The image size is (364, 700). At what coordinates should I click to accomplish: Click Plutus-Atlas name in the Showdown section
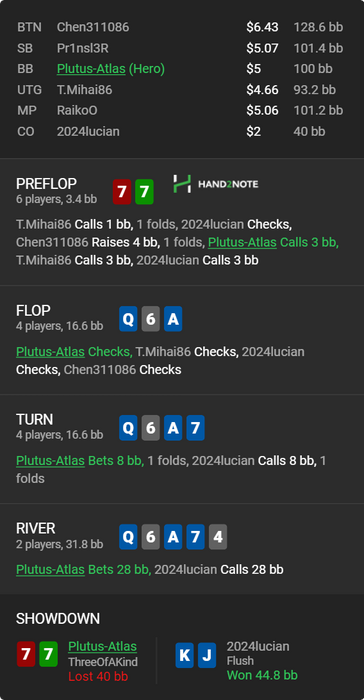coord(102,646)
